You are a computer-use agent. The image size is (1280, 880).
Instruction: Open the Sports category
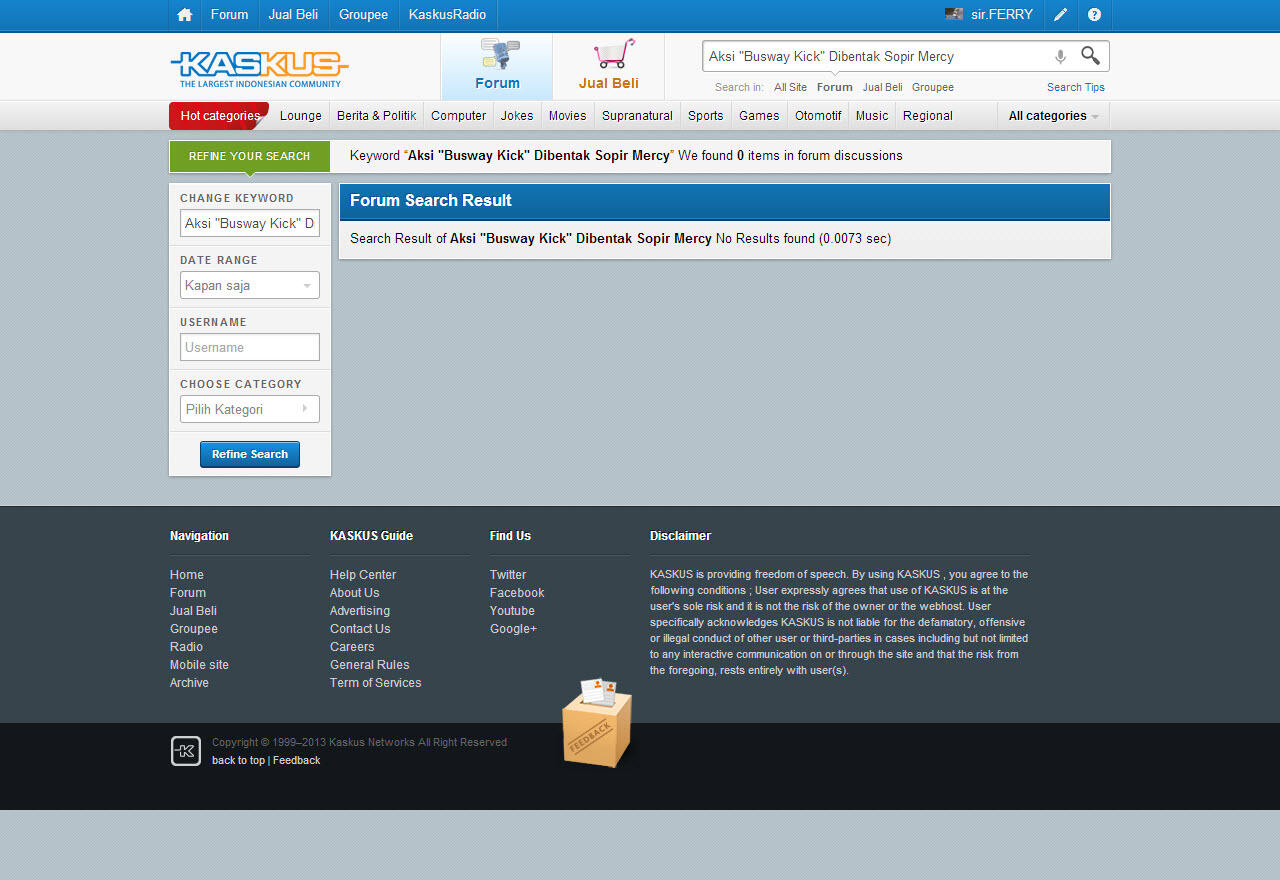click(705, 116)
